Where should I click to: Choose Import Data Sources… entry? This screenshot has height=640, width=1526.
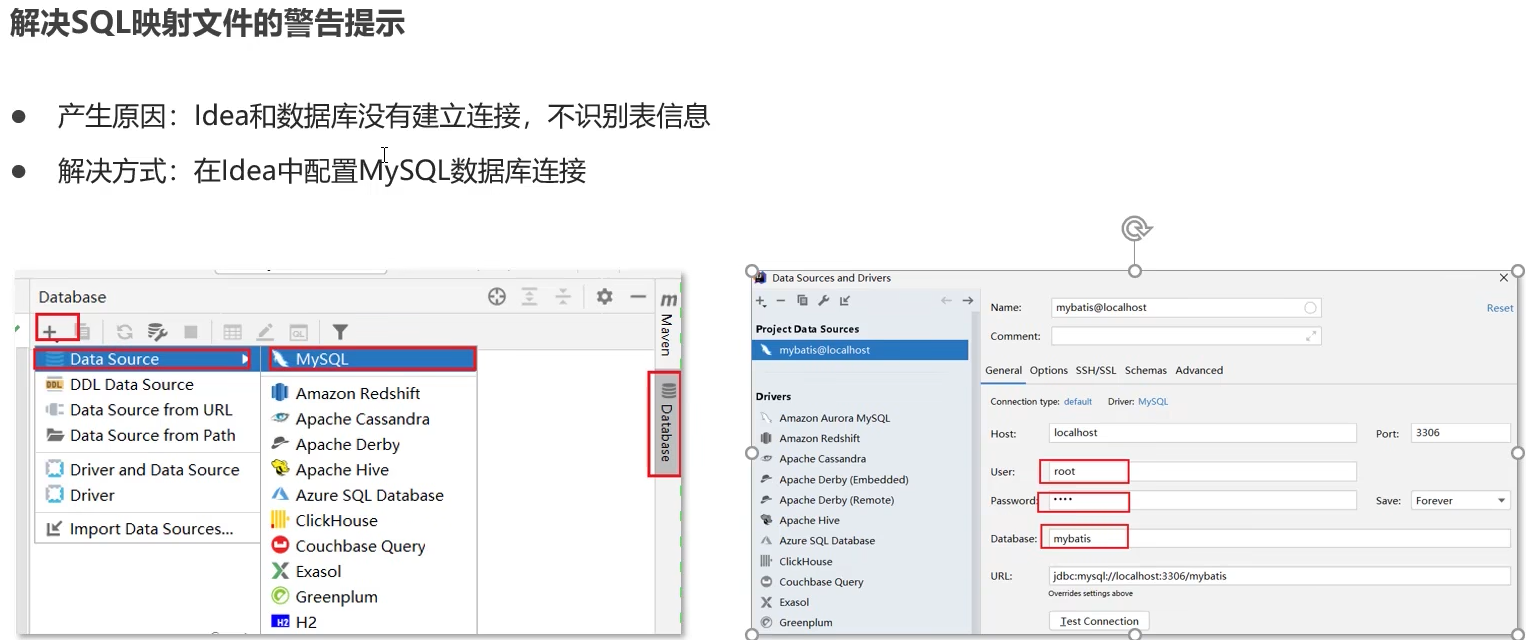(x=147, y=529)
